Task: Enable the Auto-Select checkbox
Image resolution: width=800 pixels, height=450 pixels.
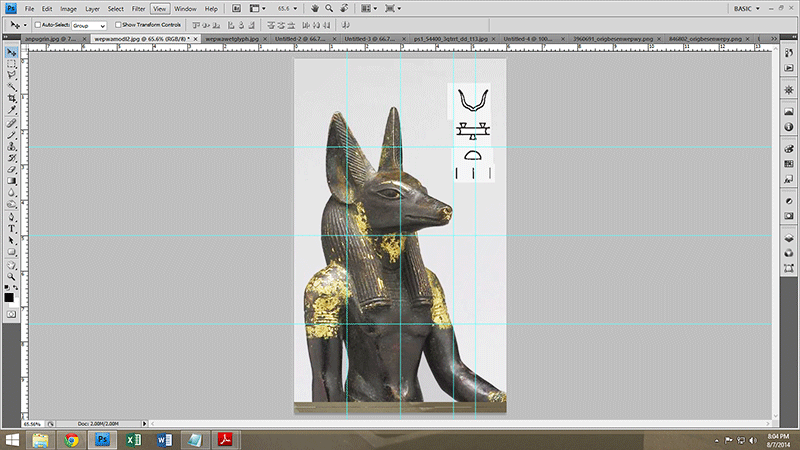Action: click(37, 24)
